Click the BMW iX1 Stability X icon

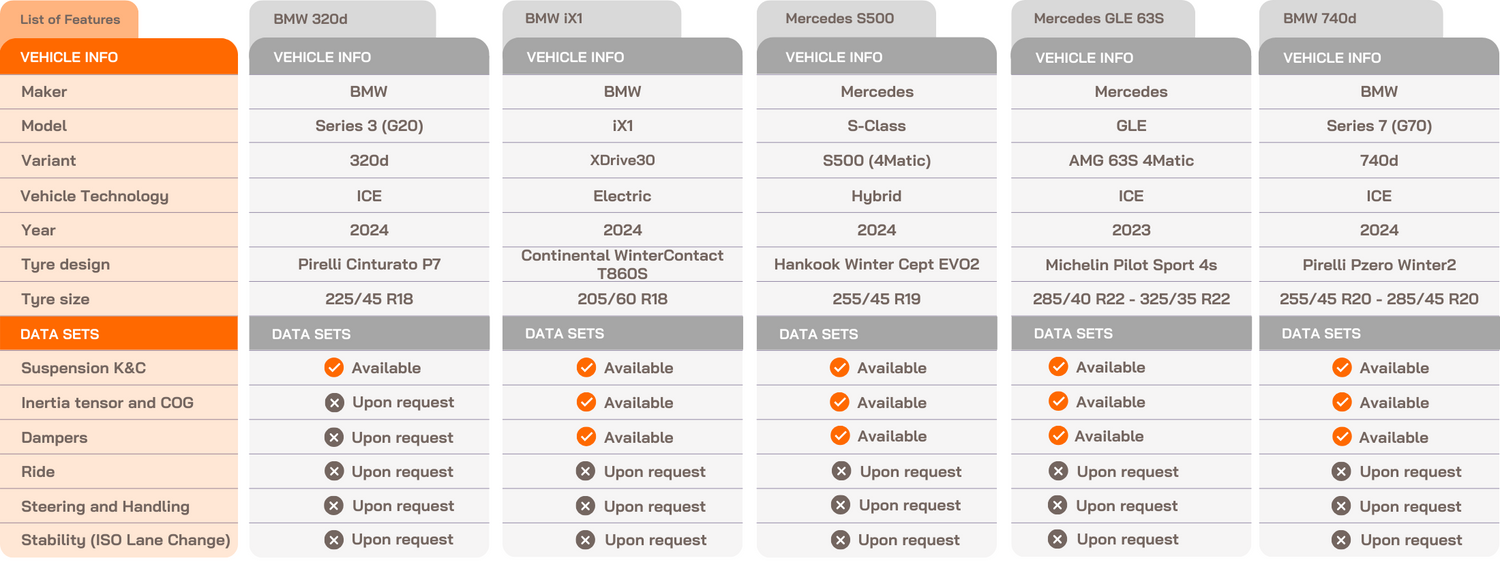[586, 540]
